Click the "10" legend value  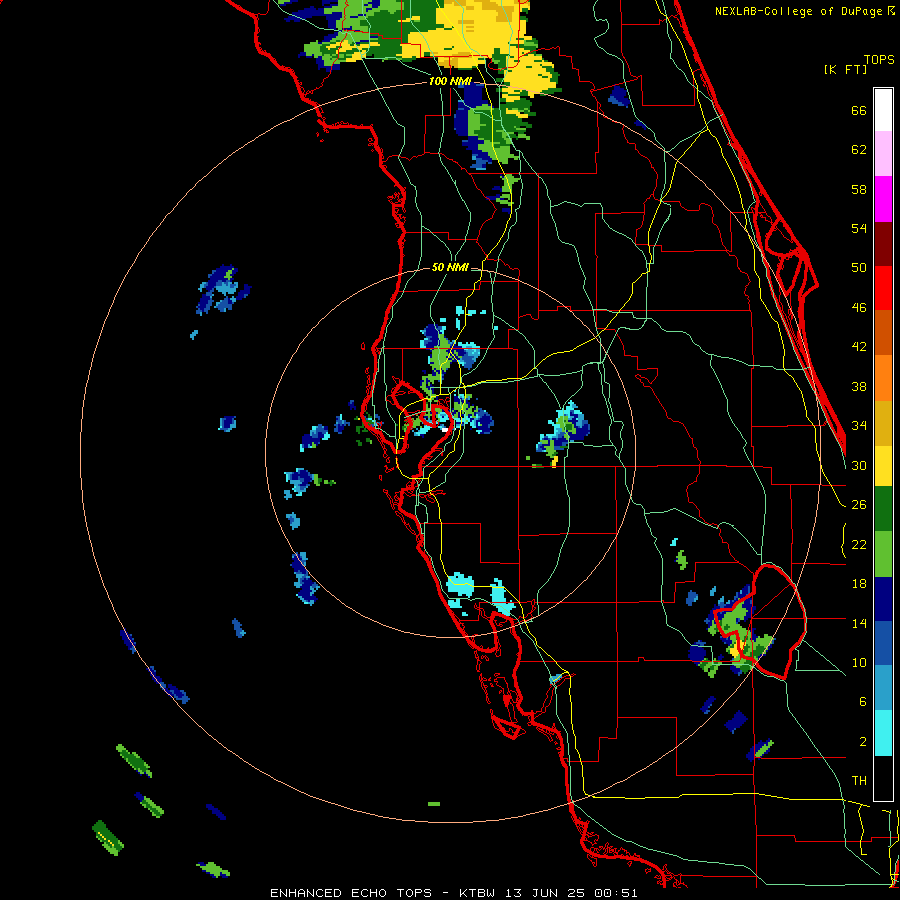click(x=859, y=662)
